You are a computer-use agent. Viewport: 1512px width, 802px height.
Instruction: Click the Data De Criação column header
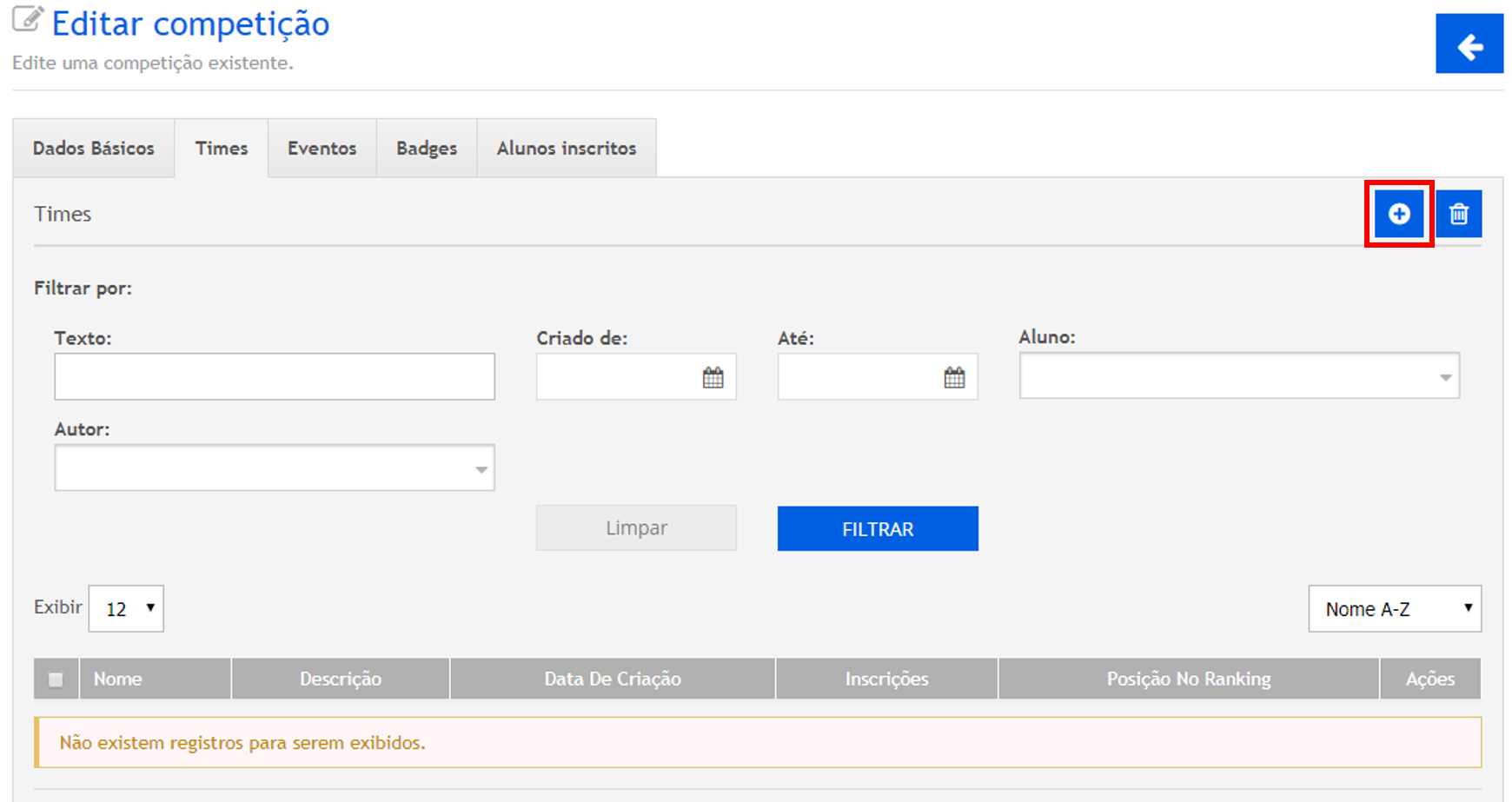pos(612,679)
